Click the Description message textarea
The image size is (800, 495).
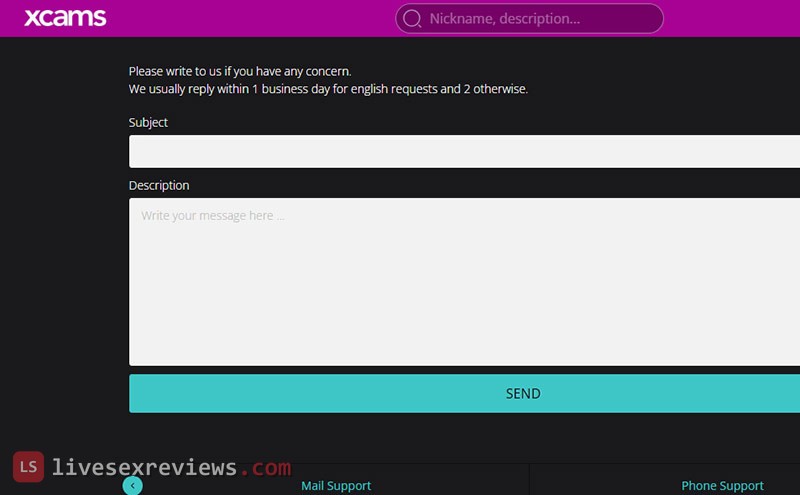pos(464,282)
